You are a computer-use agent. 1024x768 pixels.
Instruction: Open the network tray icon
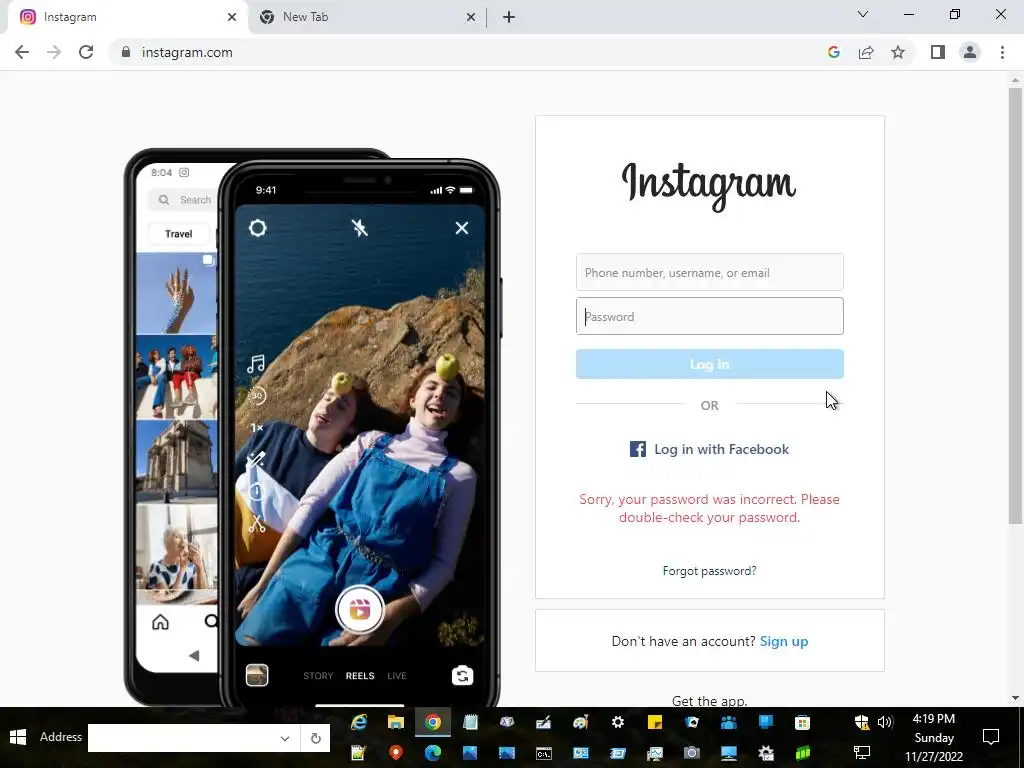(x=861, y=752)
